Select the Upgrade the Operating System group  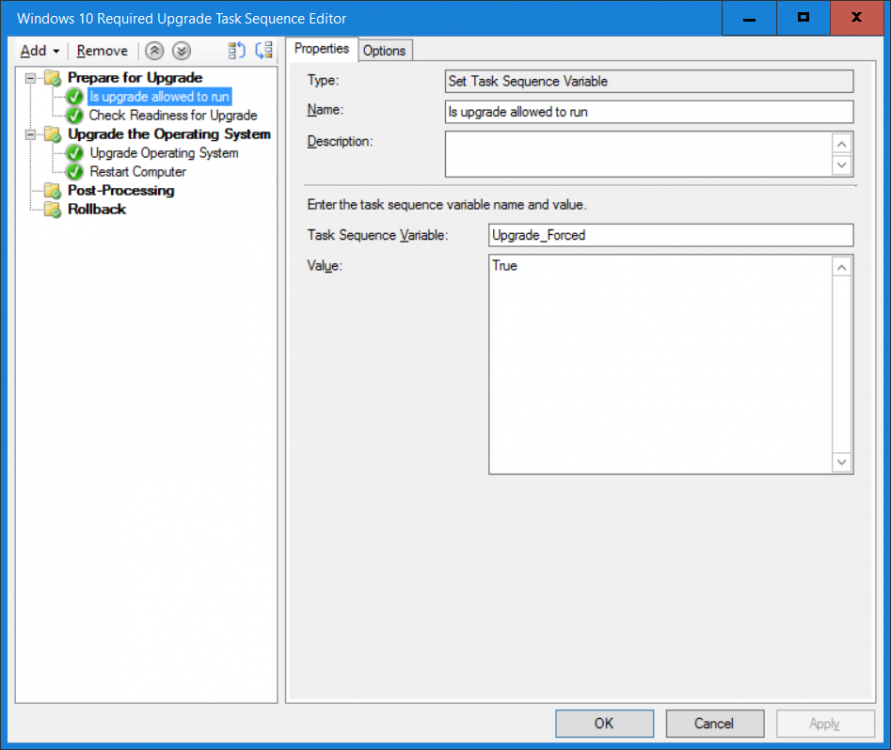pyautogui.click(x=169, y=134)
